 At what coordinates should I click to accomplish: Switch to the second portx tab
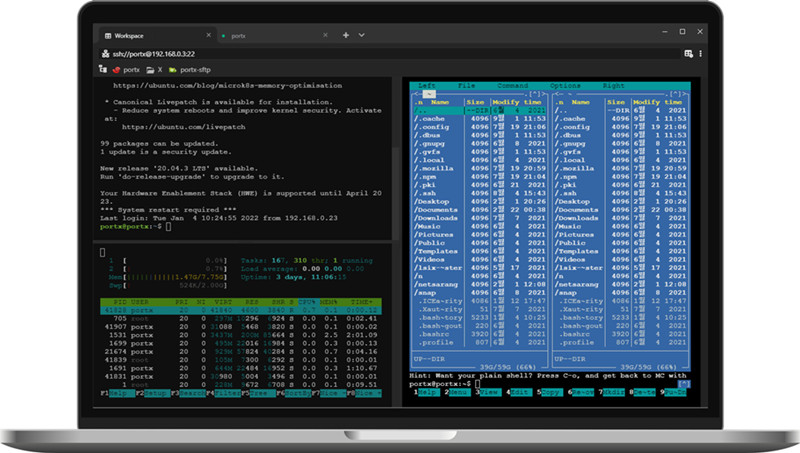(240, 34)
